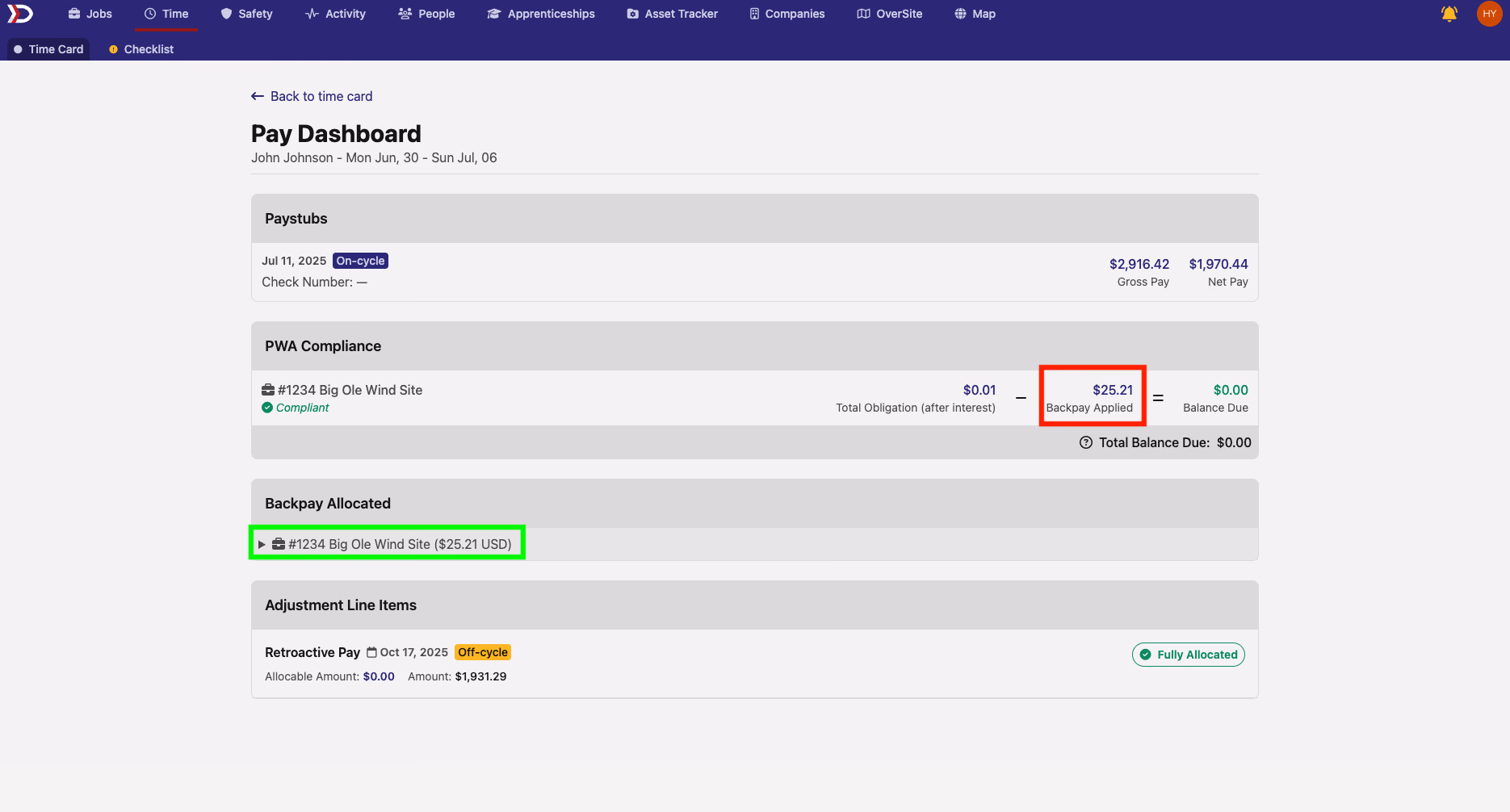Click the Pay Dashboard heading

tap(336, 133)
